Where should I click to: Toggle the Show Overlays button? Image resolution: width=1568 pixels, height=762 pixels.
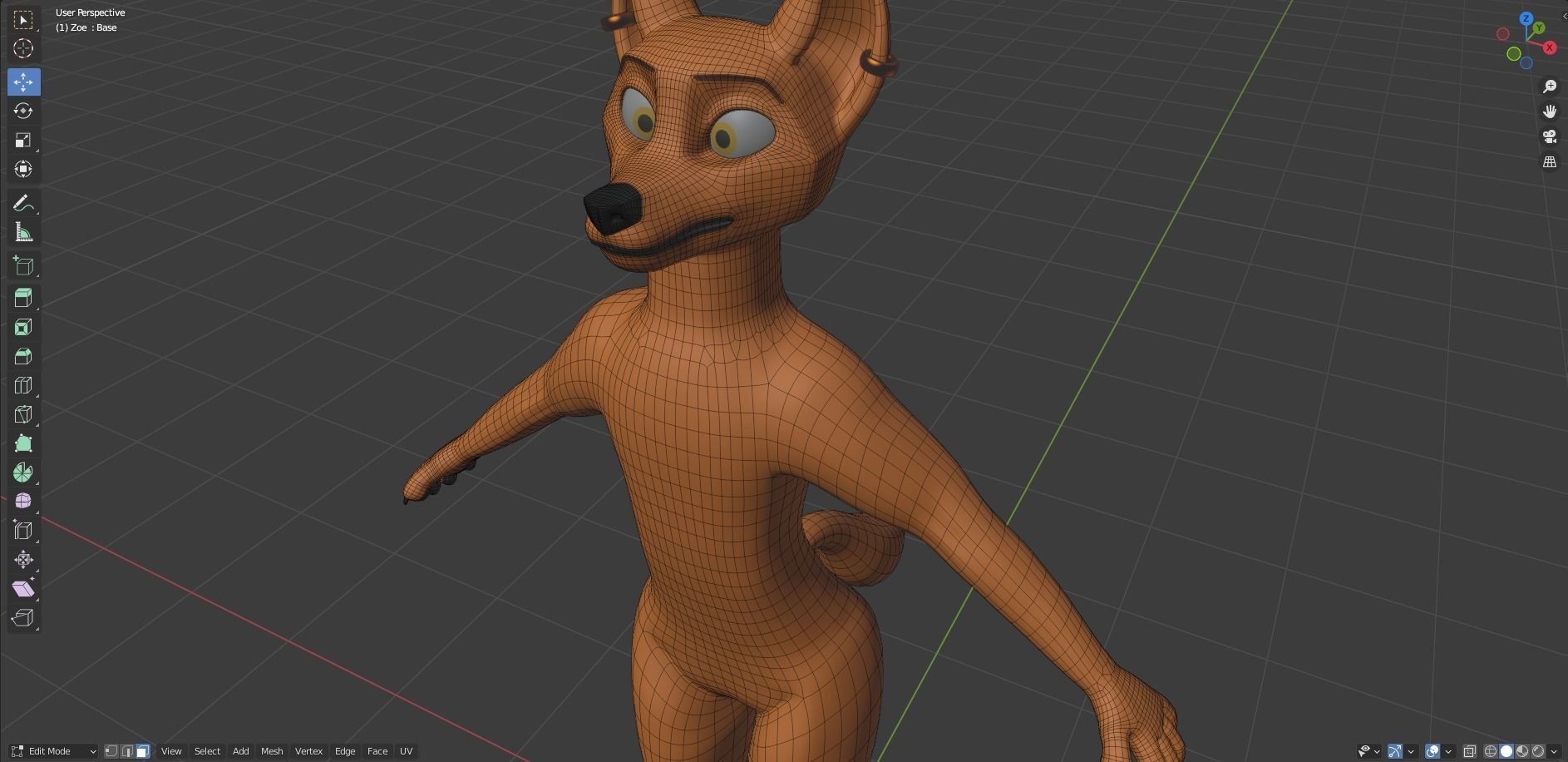pyautogui.click(x=1432, y=751)
